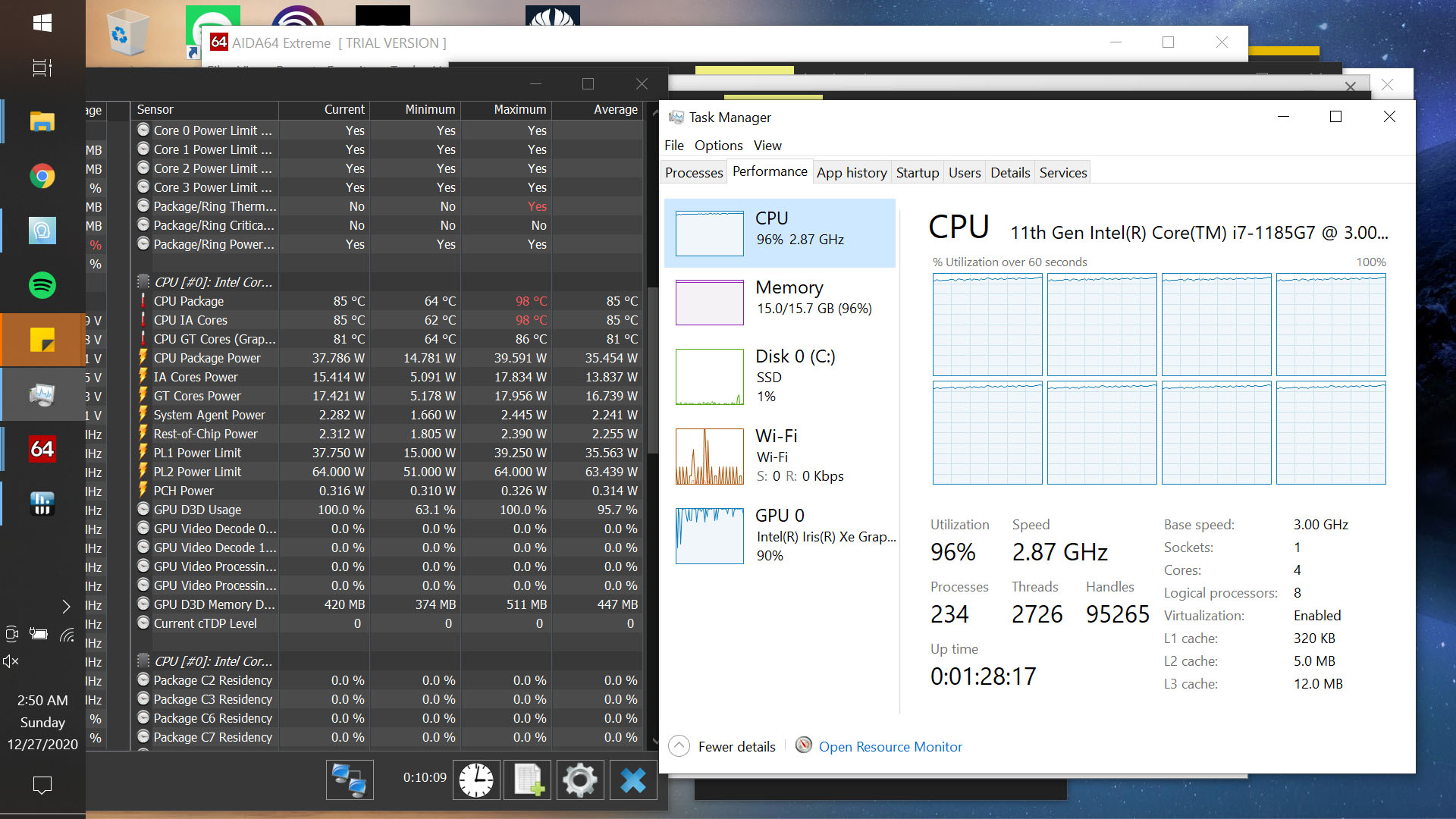Select the IA Cores Power row
The image size is (1456, 819).
coord(387,377)
